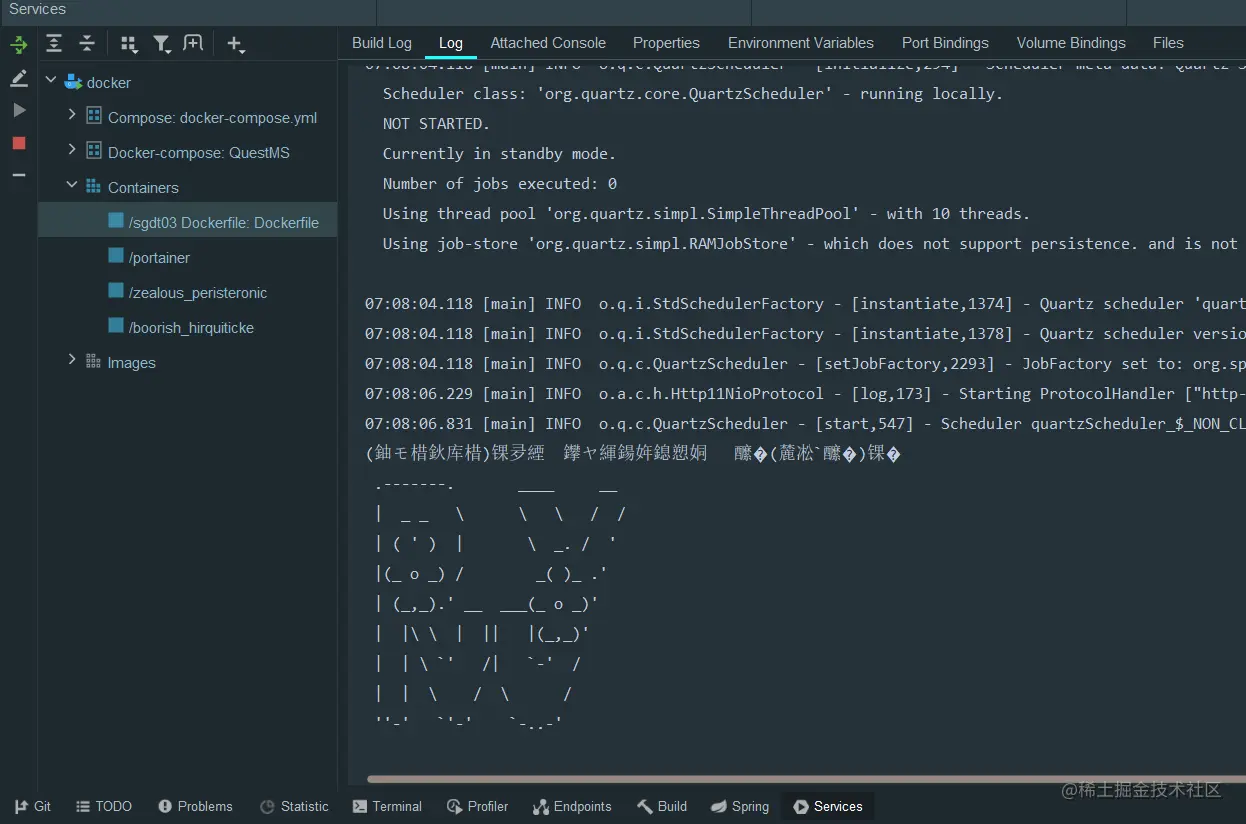Open the Problems tool window
The height and width of the screenshot is (824, 1246).
(x=195, y=806)
